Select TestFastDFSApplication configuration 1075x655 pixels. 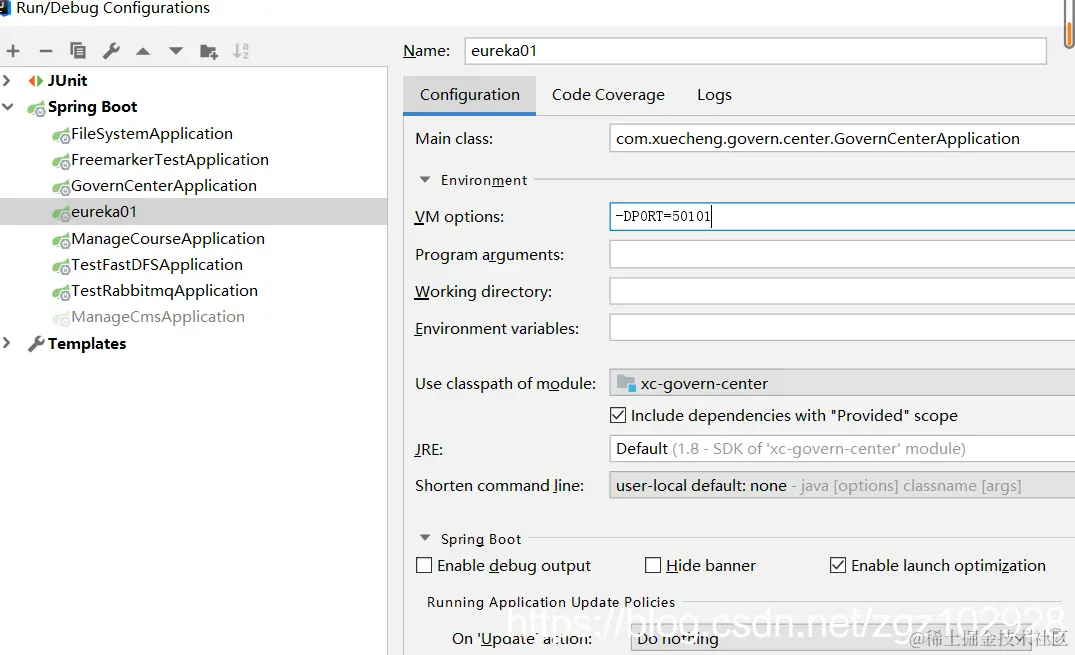(x=156, y=265)
